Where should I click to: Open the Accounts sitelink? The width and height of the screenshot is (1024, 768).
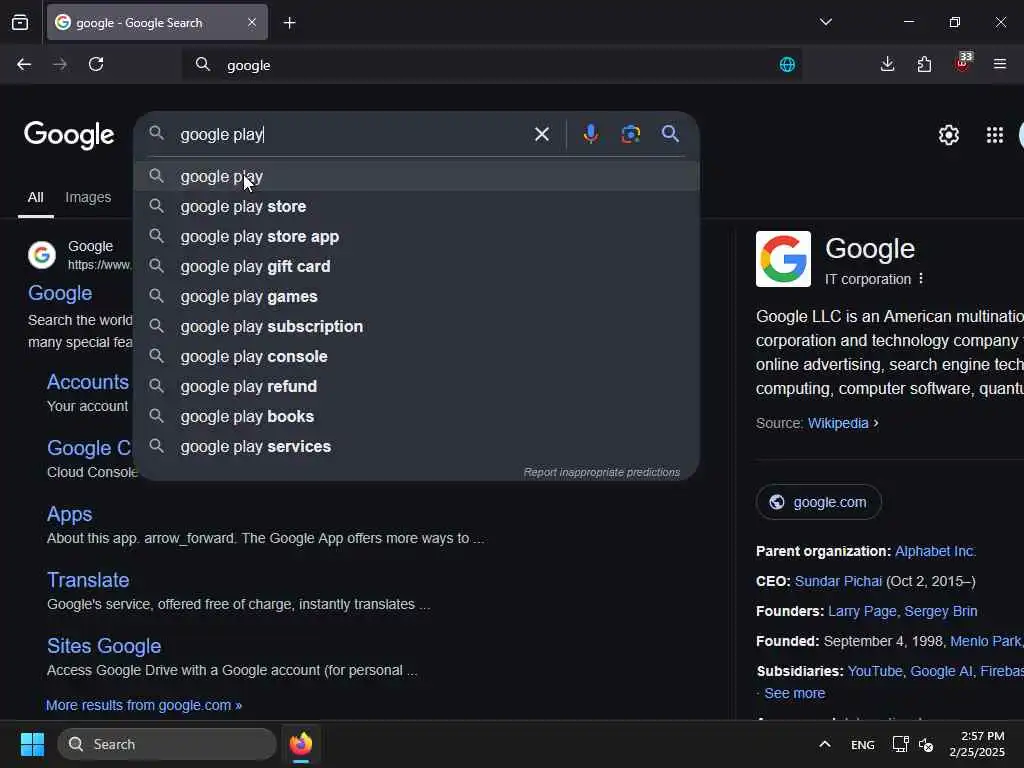tap(88, 382)
